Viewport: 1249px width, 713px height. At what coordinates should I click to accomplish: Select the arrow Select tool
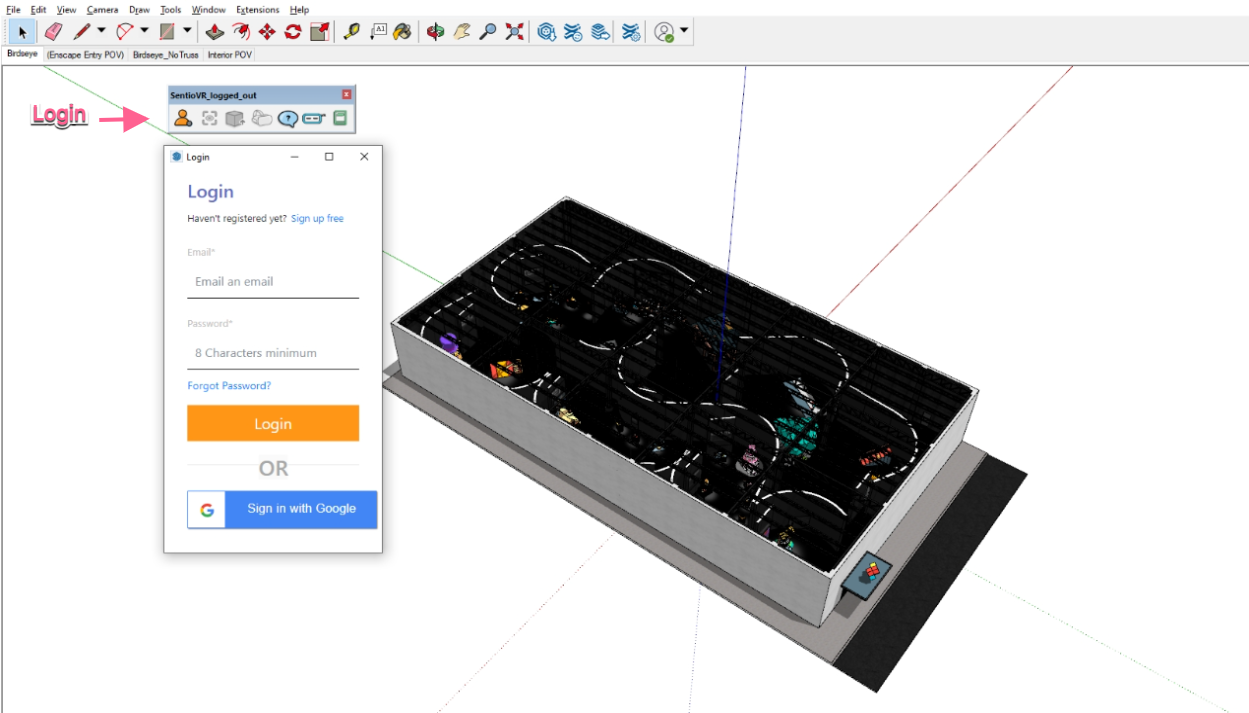pyautogui.click(x=22, y=32)
